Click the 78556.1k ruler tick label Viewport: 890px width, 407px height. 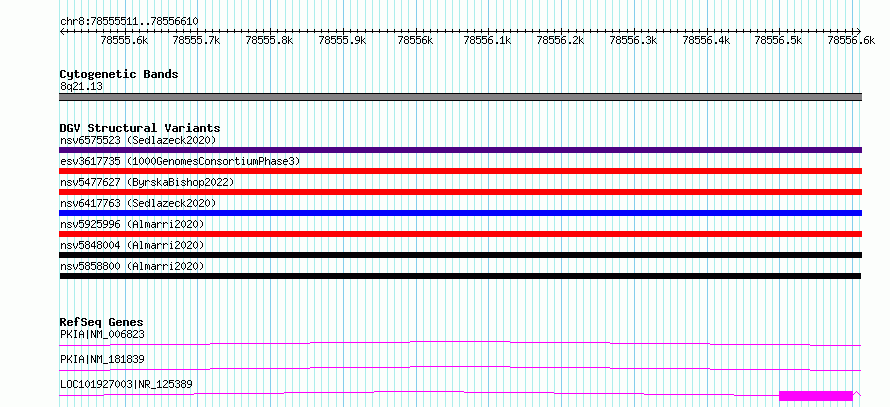tap(488, 40)
